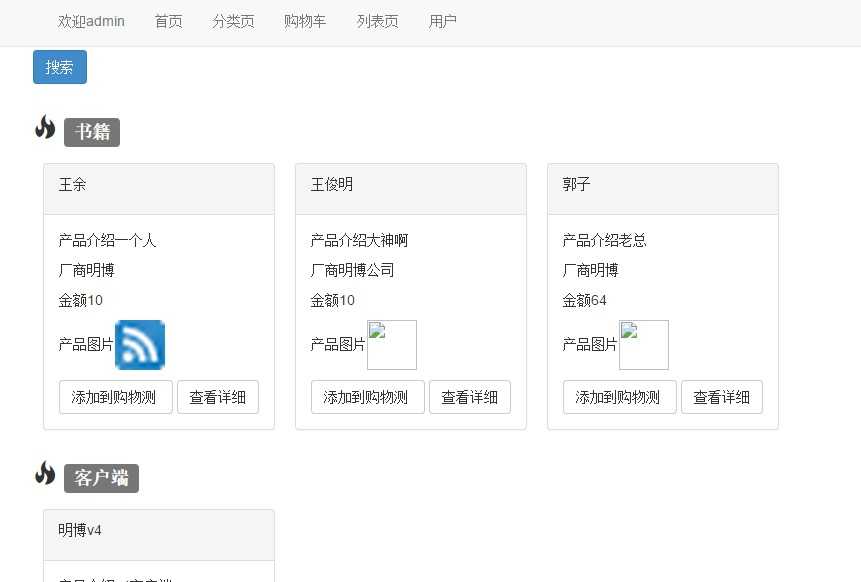Viewport: 861px width, 582px height.
Task: Click the text 产品介绍老总
Action: coord(605,240)
